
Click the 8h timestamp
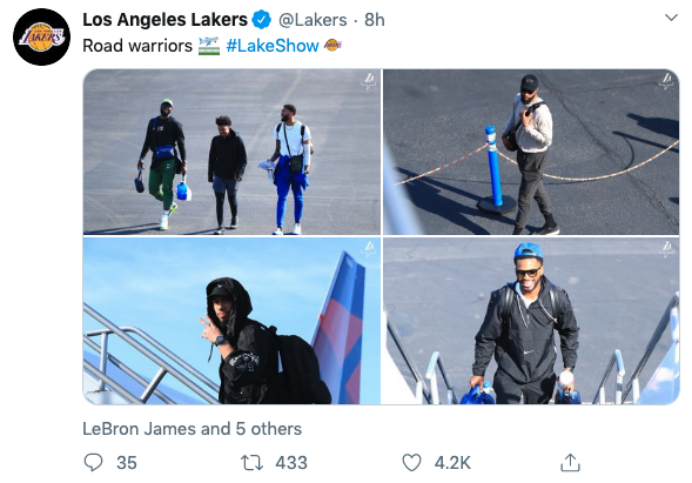pos(374,20)
